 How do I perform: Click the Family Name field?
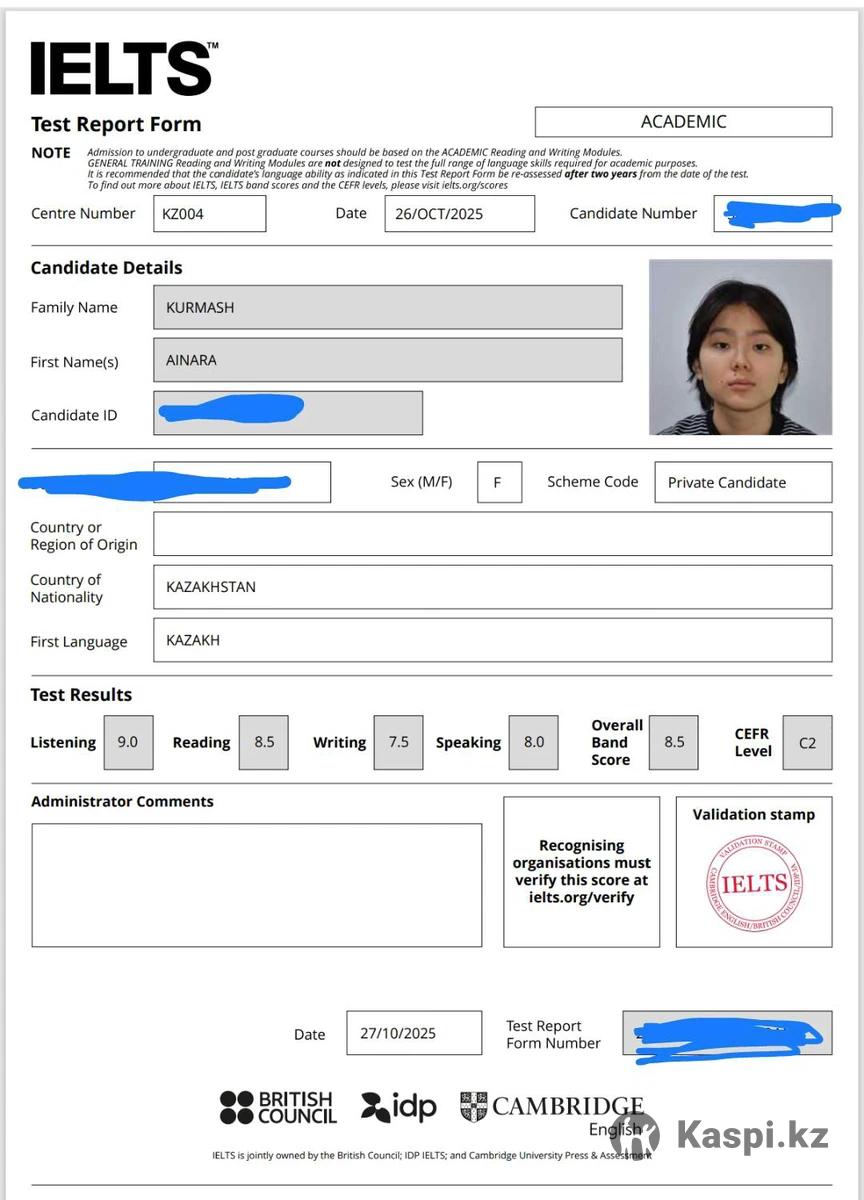(x=387, y=308)
